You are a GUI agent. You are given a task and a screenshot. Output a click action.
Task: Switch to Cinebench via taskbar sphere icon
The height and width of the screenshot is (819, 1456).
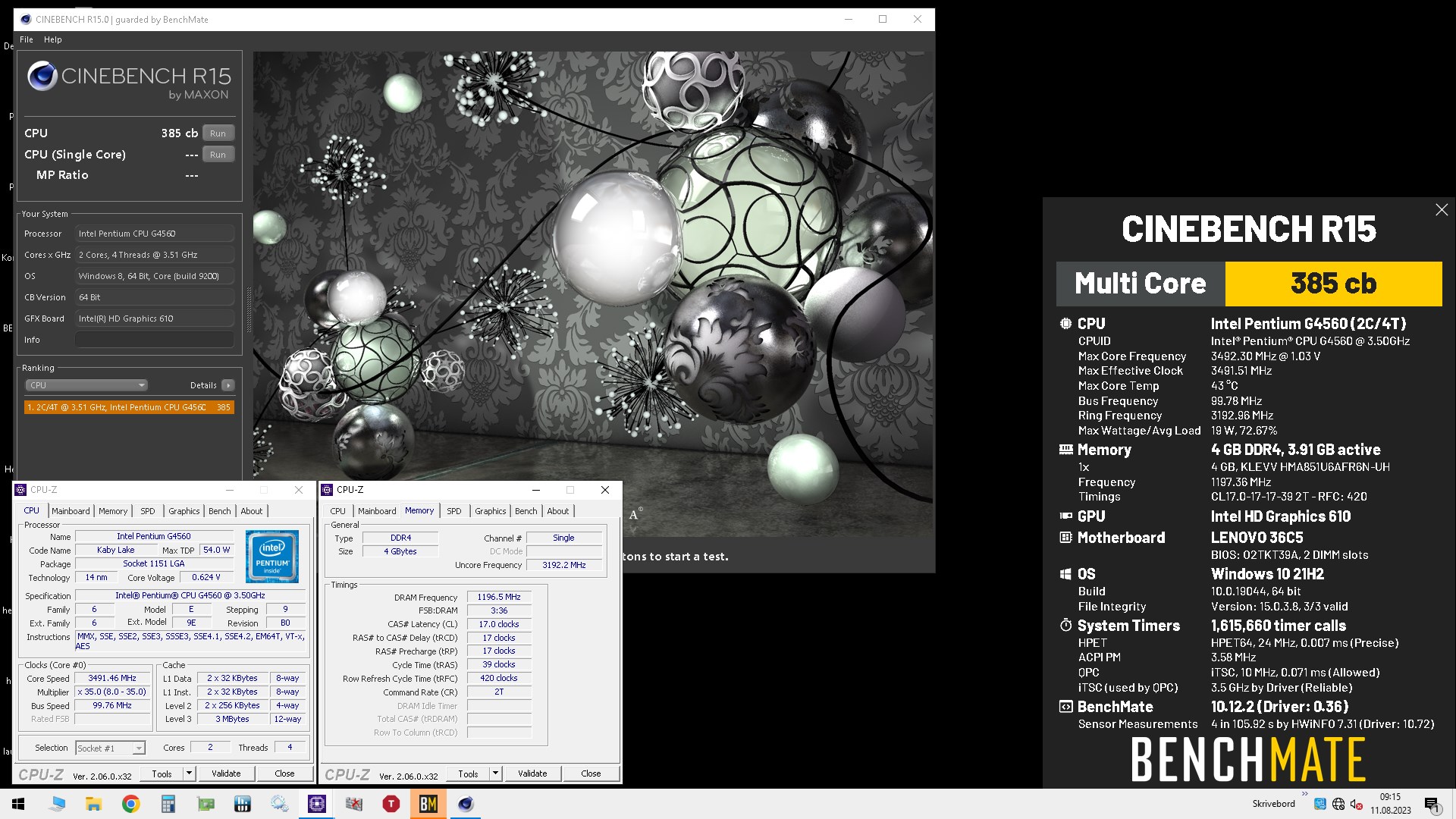(x=466, y=804)
